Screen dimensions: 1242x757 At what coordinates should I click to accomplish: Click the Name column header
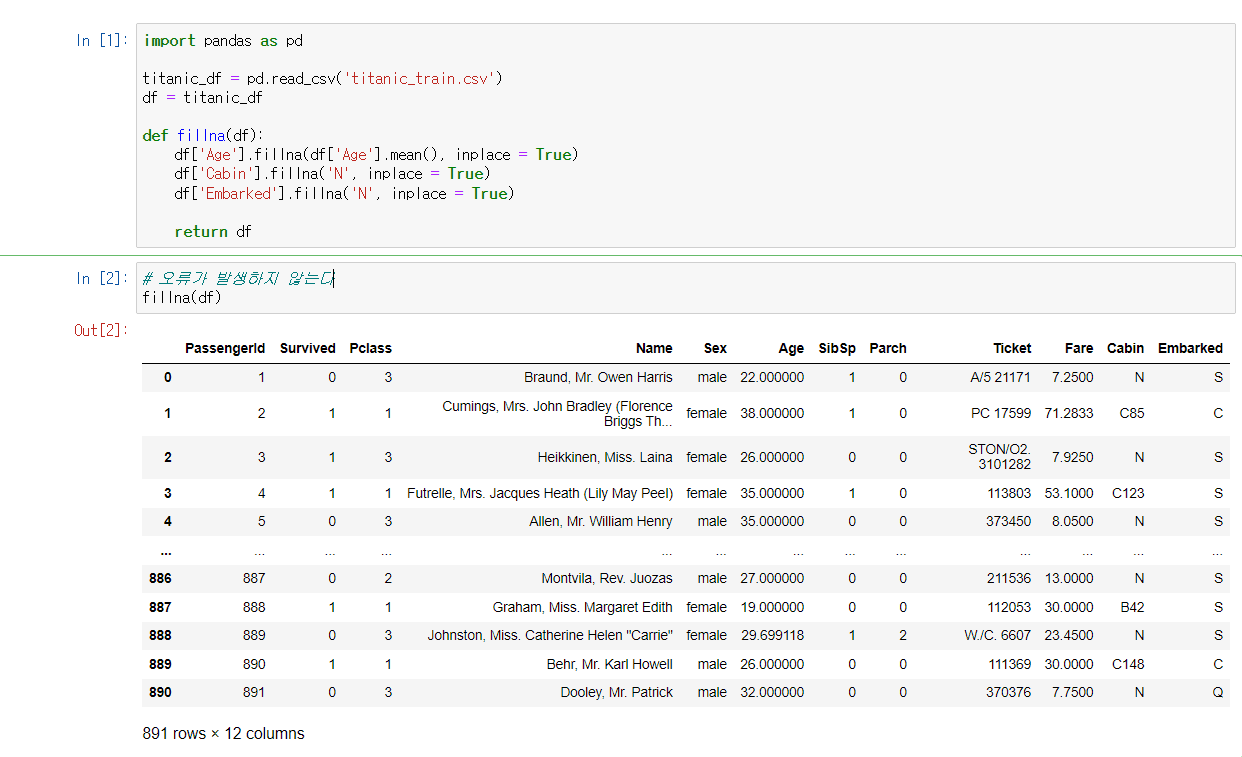click(654, 348)
